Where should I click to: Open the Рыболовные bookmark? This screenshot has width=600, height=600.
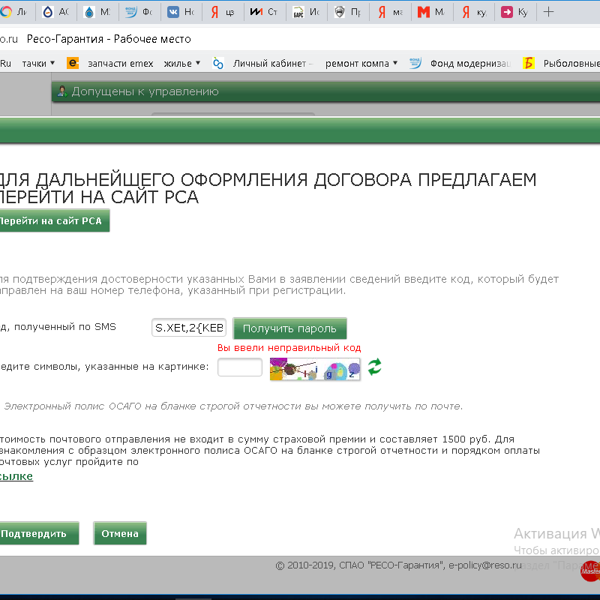click(571, 63)
